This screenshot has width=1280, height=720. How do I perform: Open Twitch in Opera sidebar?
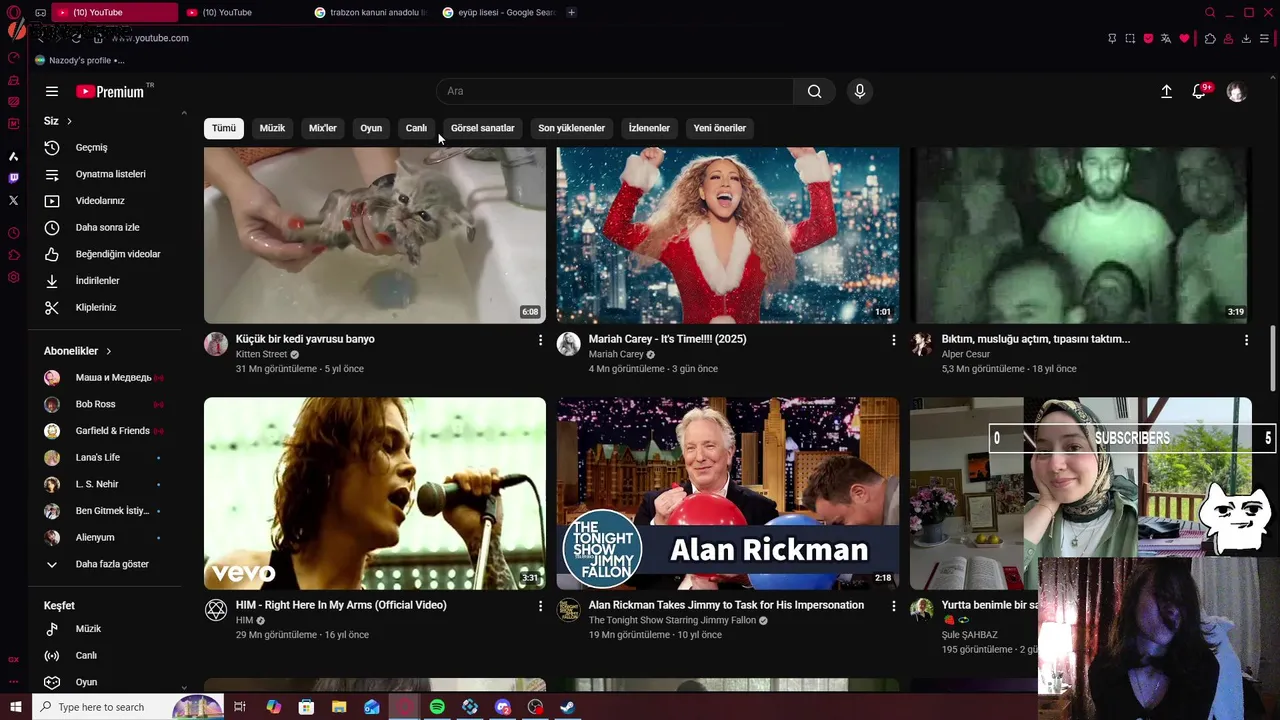point(13,178)
